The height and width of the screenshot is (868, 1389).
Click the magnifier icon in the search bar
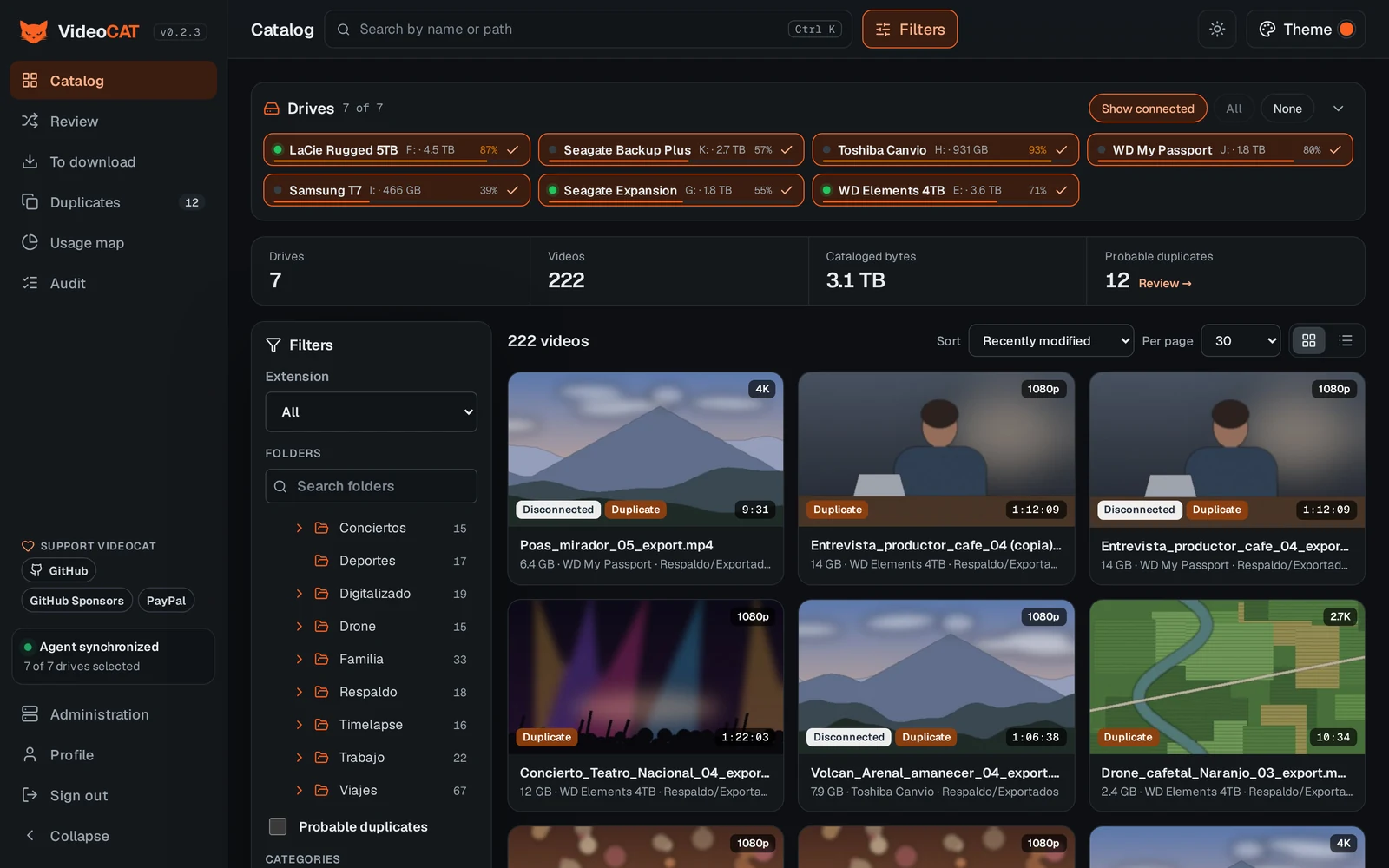tap(344, 30)
